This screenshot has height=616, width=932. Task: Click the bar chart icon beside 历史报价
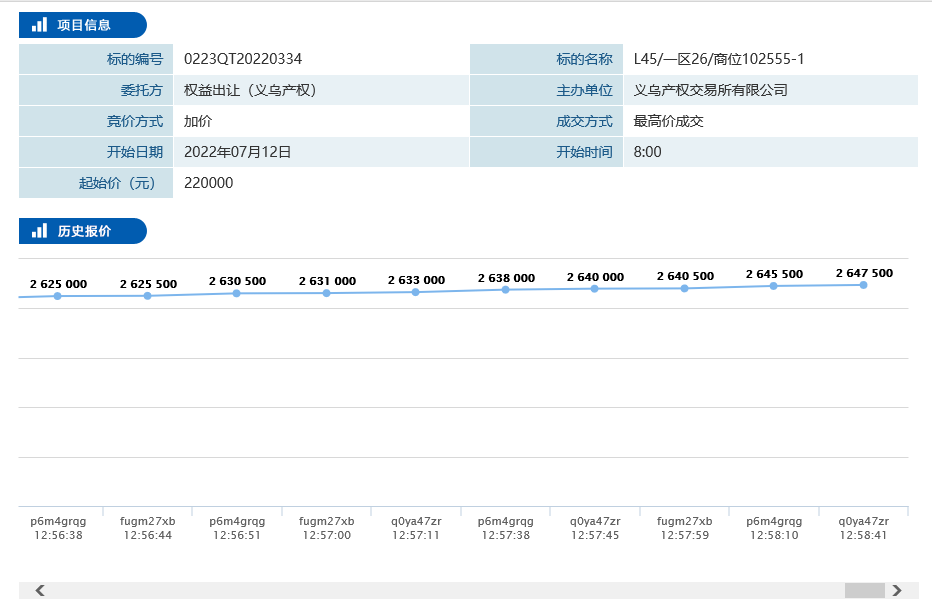click(39, 231)
